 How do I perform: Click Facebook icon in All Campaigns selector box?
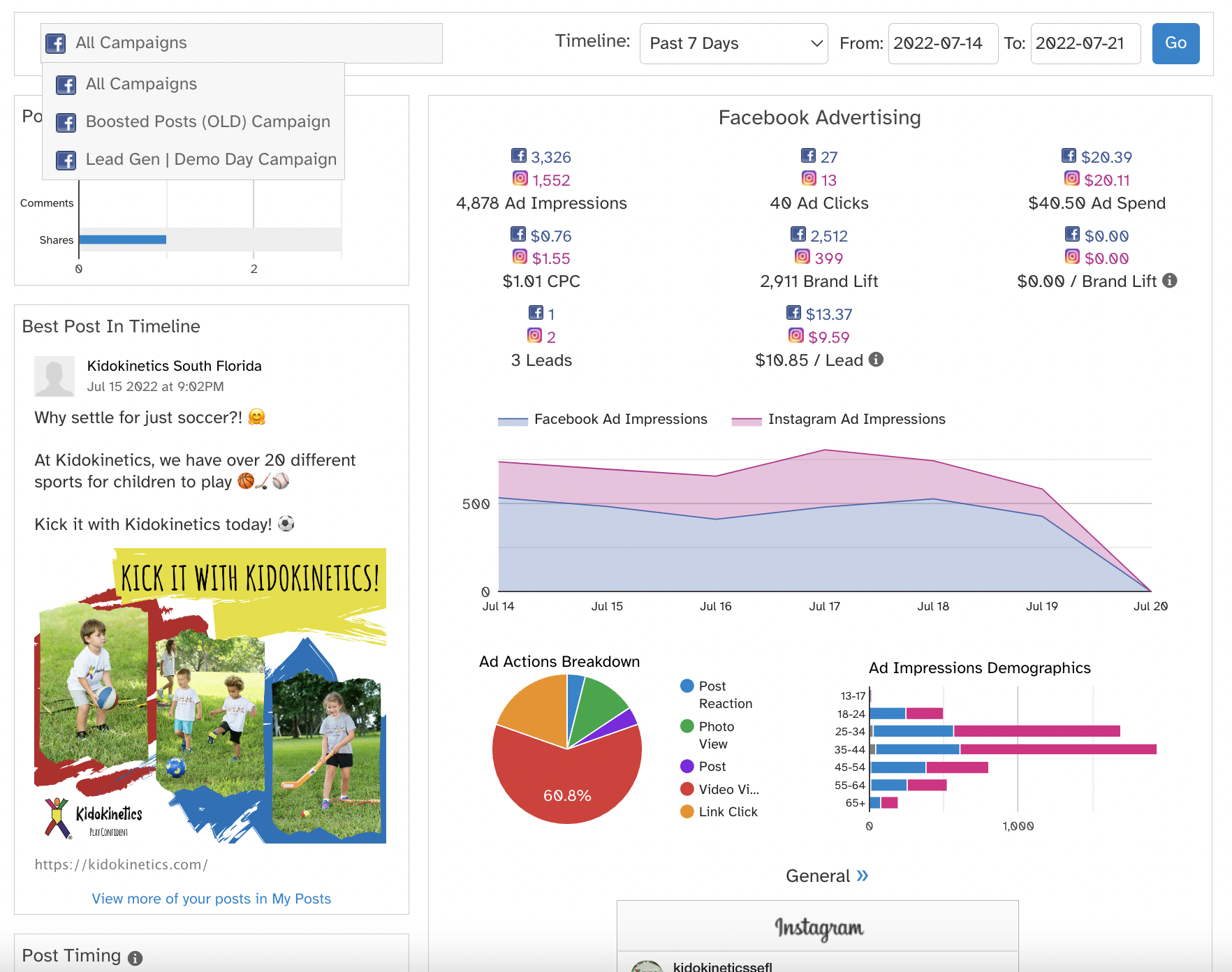click(56, 43)
